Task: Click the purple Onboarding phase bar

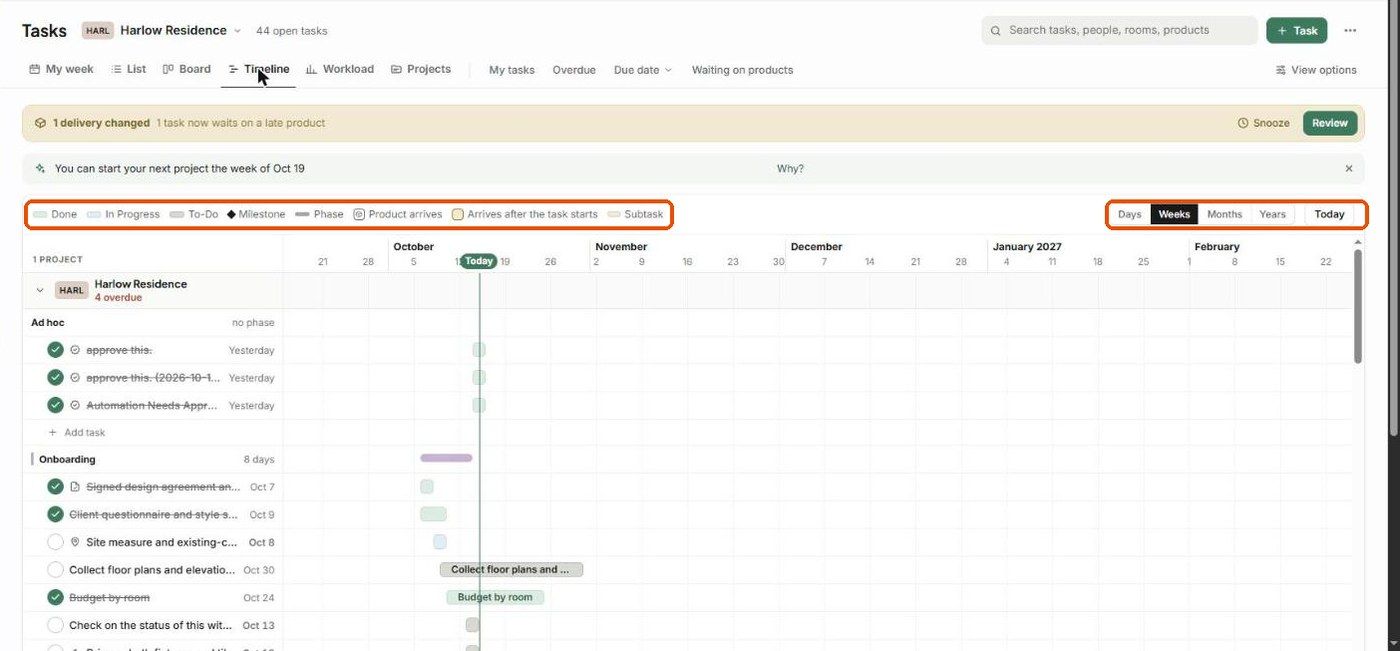Action: click(x=446, y=458)
